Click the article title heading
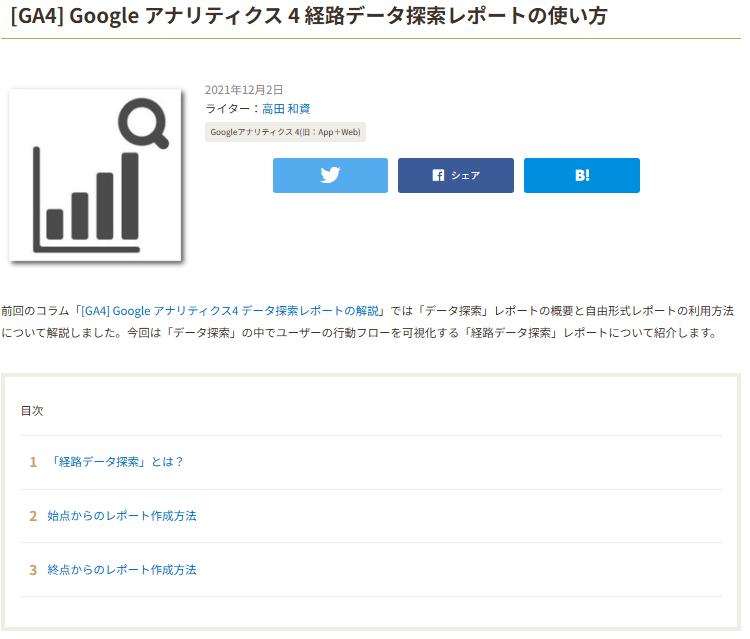Viewport: 750px width, 639px height. (x=308, y=16)
